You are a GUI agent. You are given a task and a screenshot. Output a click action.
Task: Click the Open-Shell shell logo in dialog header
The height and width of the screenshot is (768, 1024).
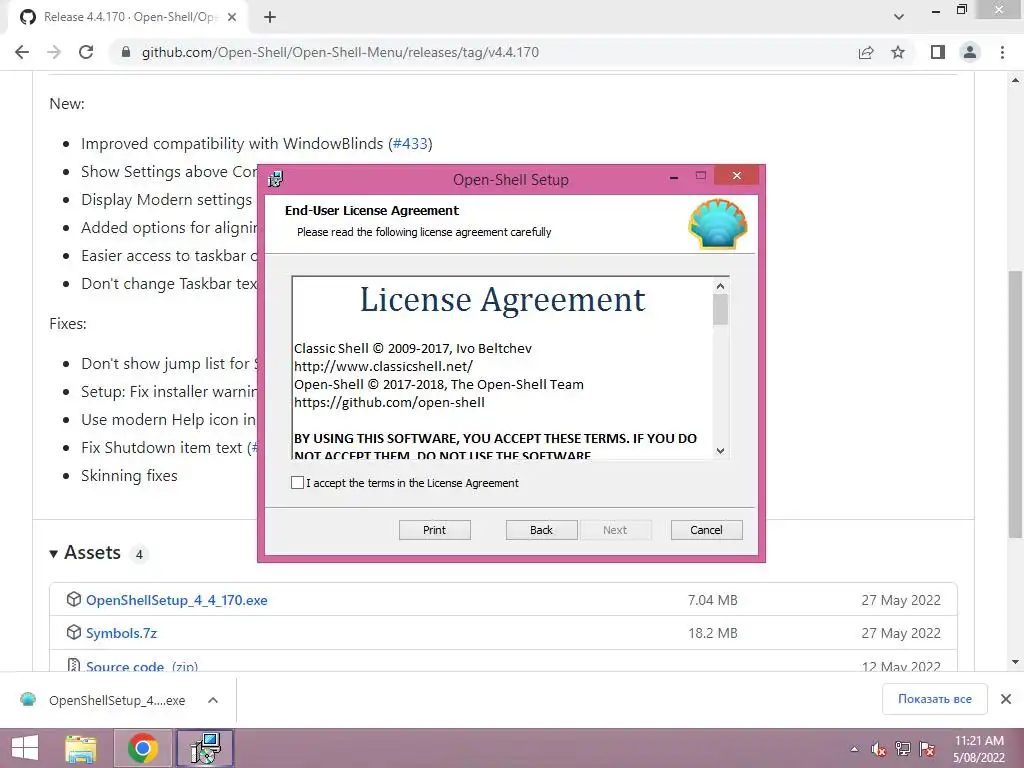pyautogui.click(x=718, y=224)
